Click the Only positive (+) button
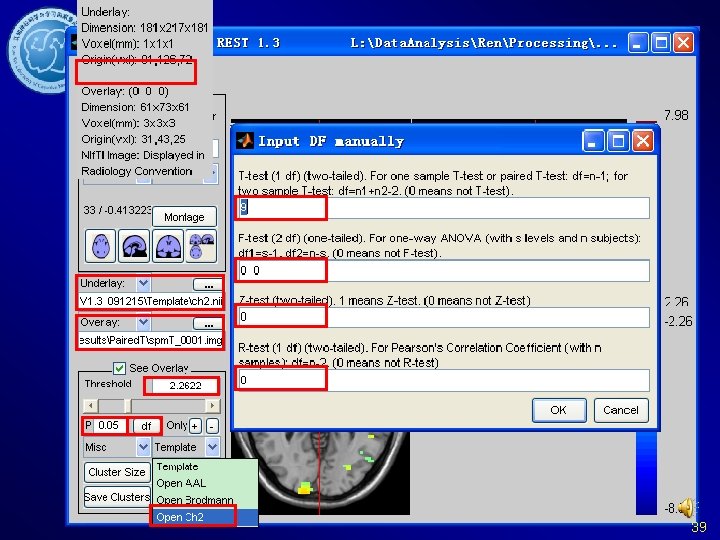This screenshot has width=720, height=540. (x=195, y=426)
